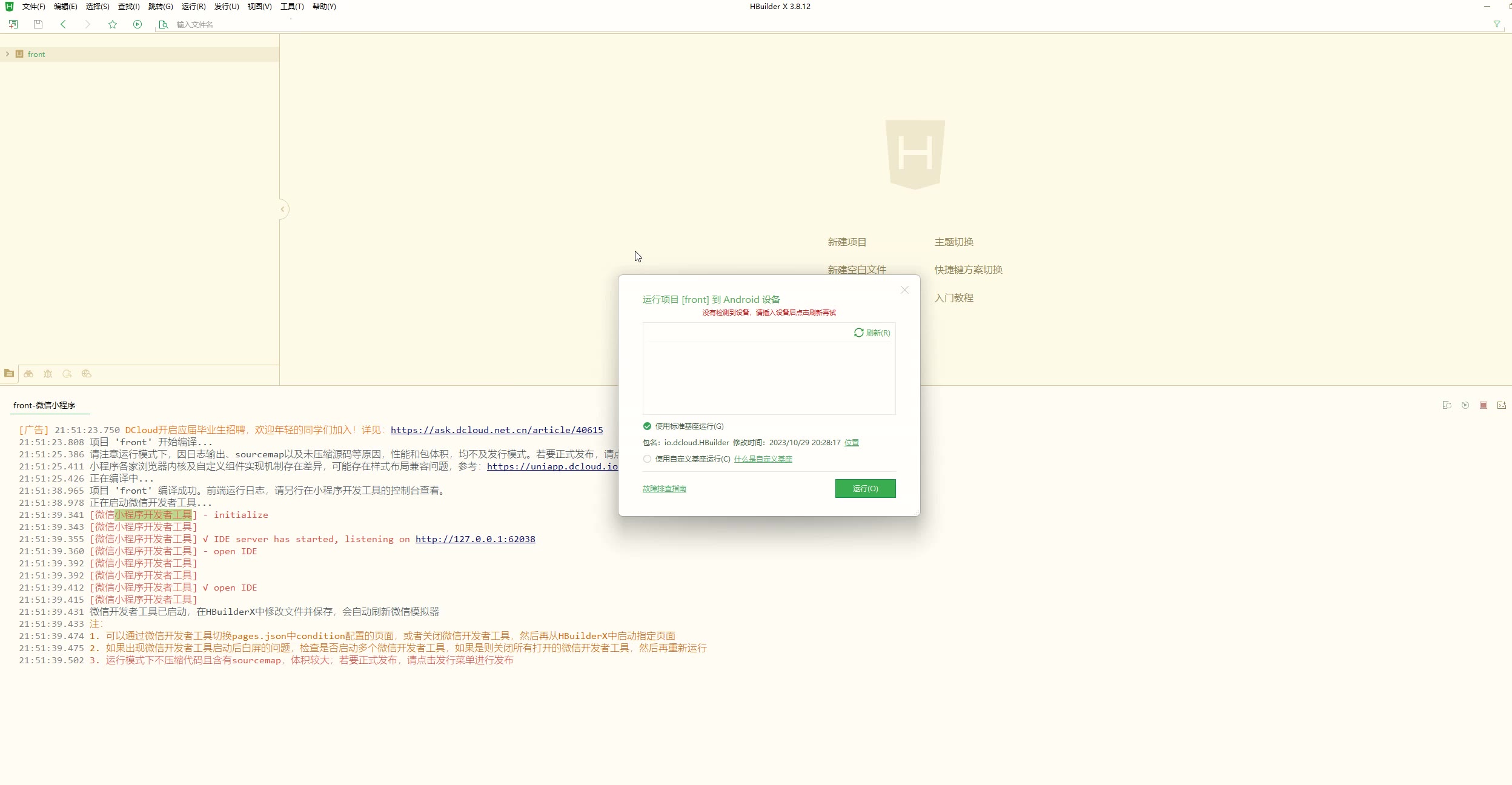
Task: Open the 编辑(E) menu
Action: 65,6
